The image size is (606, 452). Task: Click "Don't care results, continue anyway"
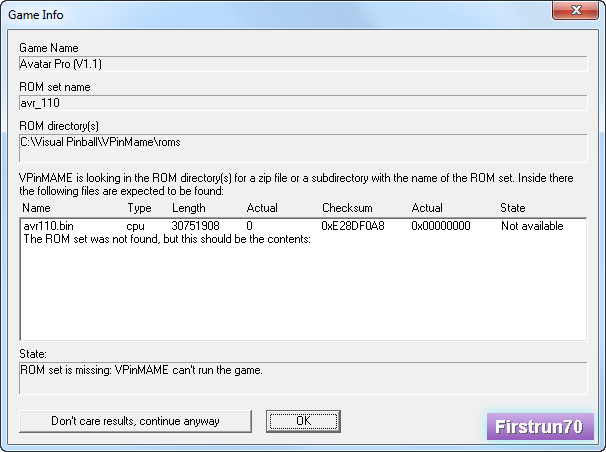click(135, 421)
